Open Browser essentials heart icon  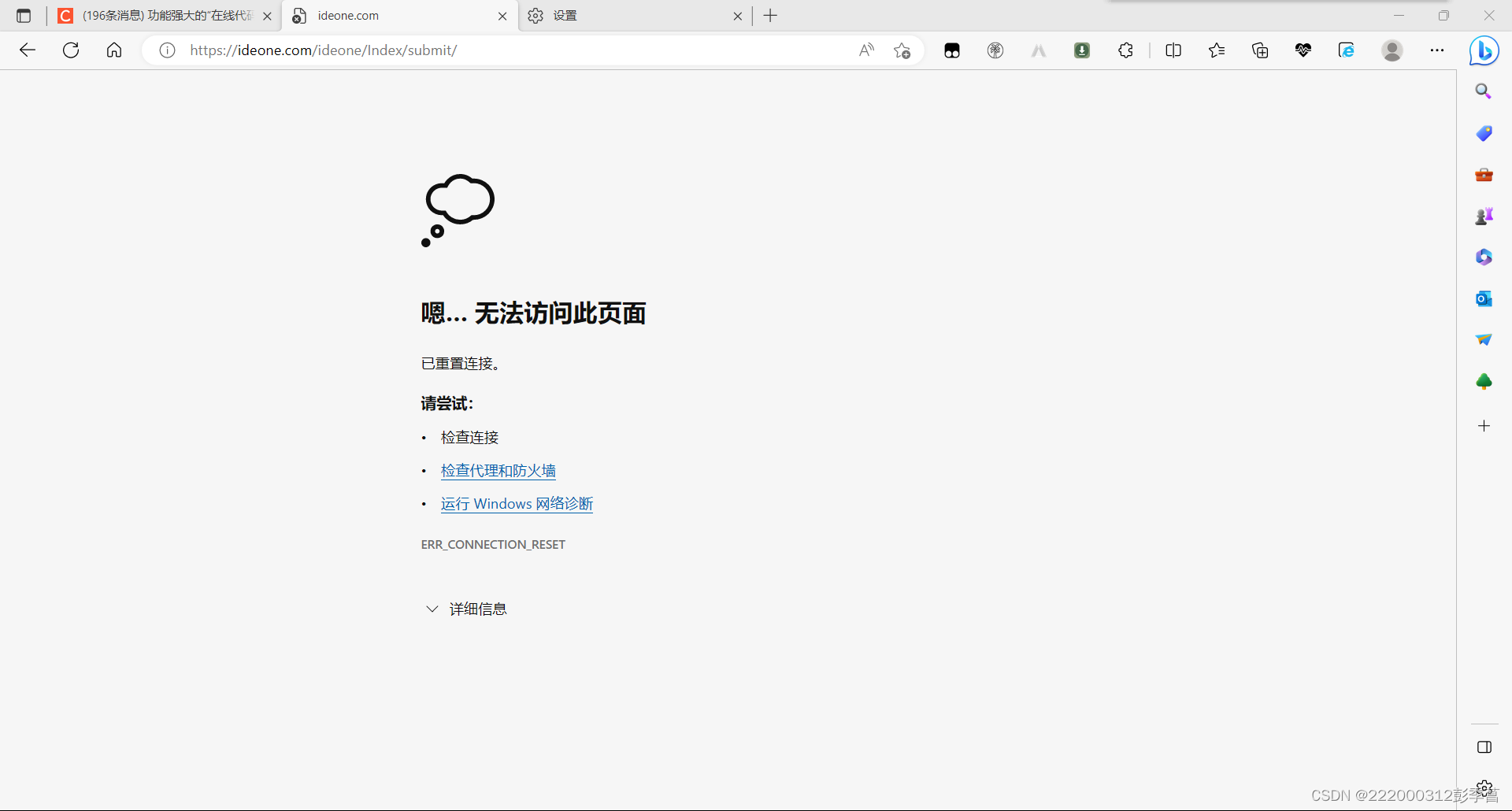(1303, 50)
